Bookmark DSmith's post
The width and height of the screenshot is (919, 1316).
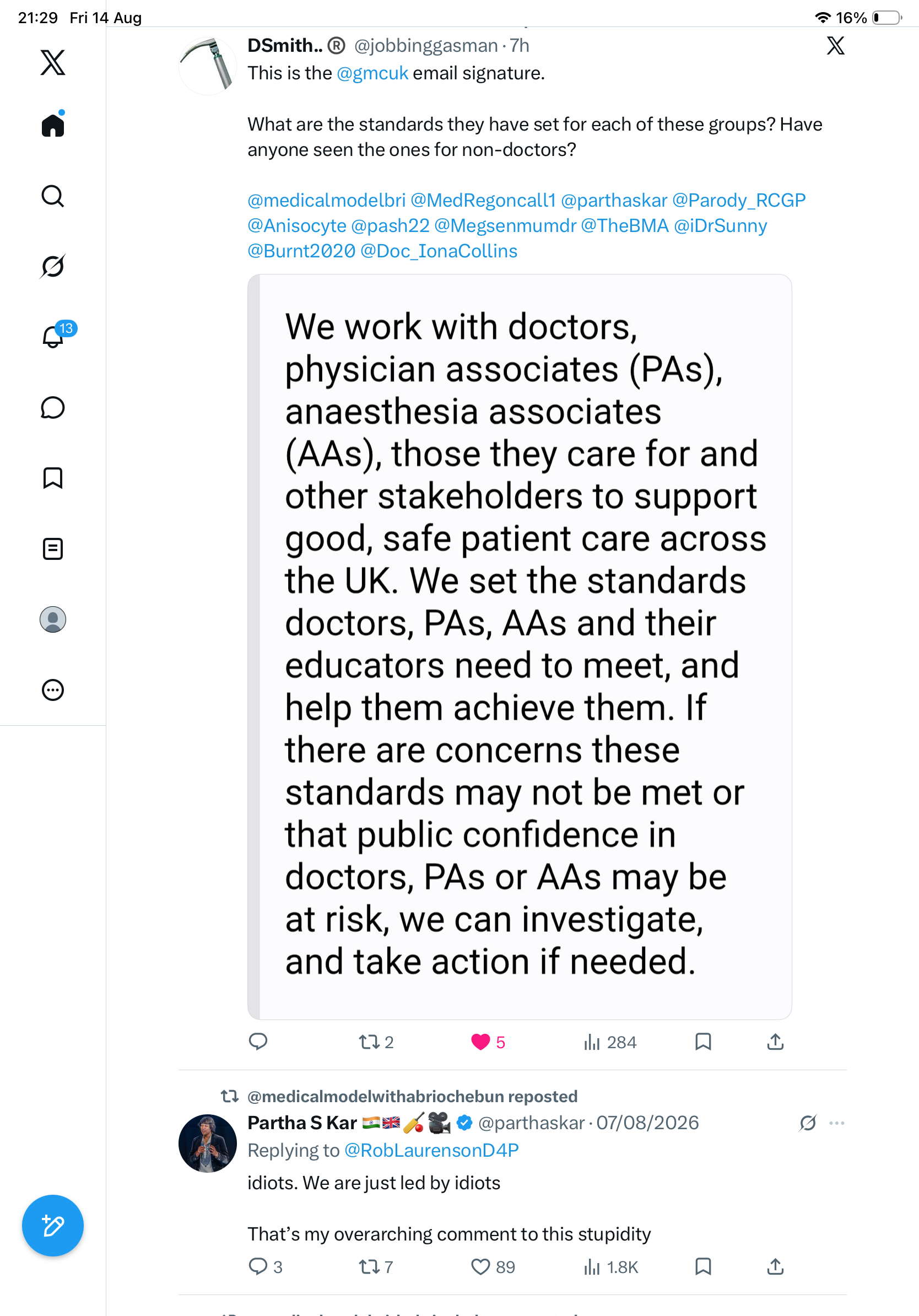click(703, 1042)
